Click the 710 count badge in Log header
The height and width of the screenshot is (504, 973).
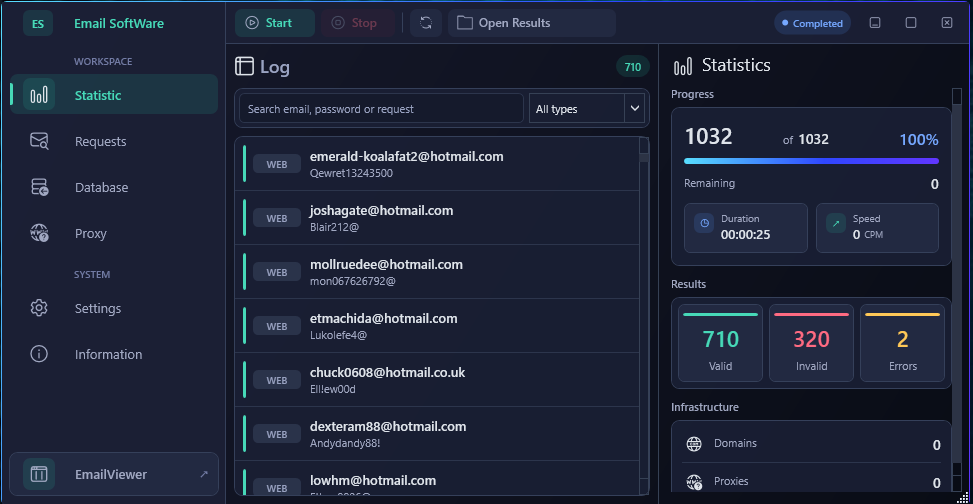pos(633,67)
